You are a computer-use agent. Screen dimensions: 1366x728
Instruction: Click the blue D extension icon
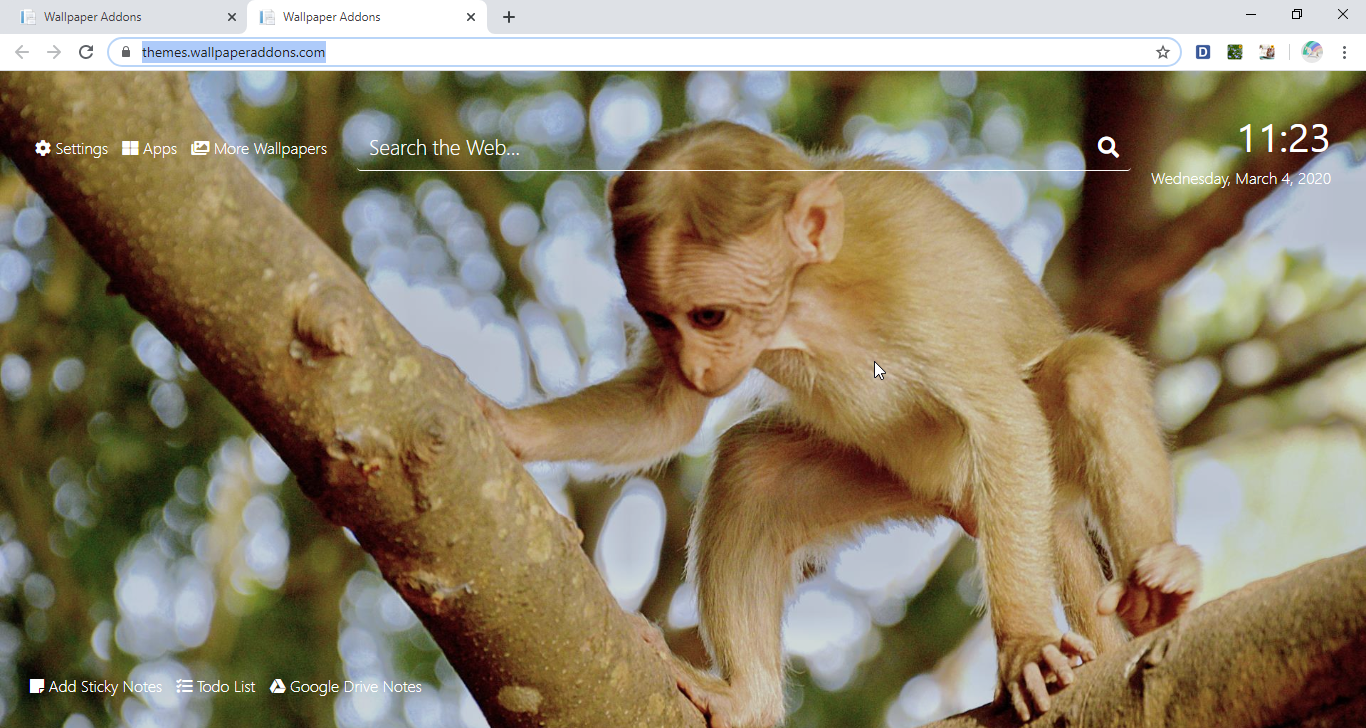click(1203, 52)
